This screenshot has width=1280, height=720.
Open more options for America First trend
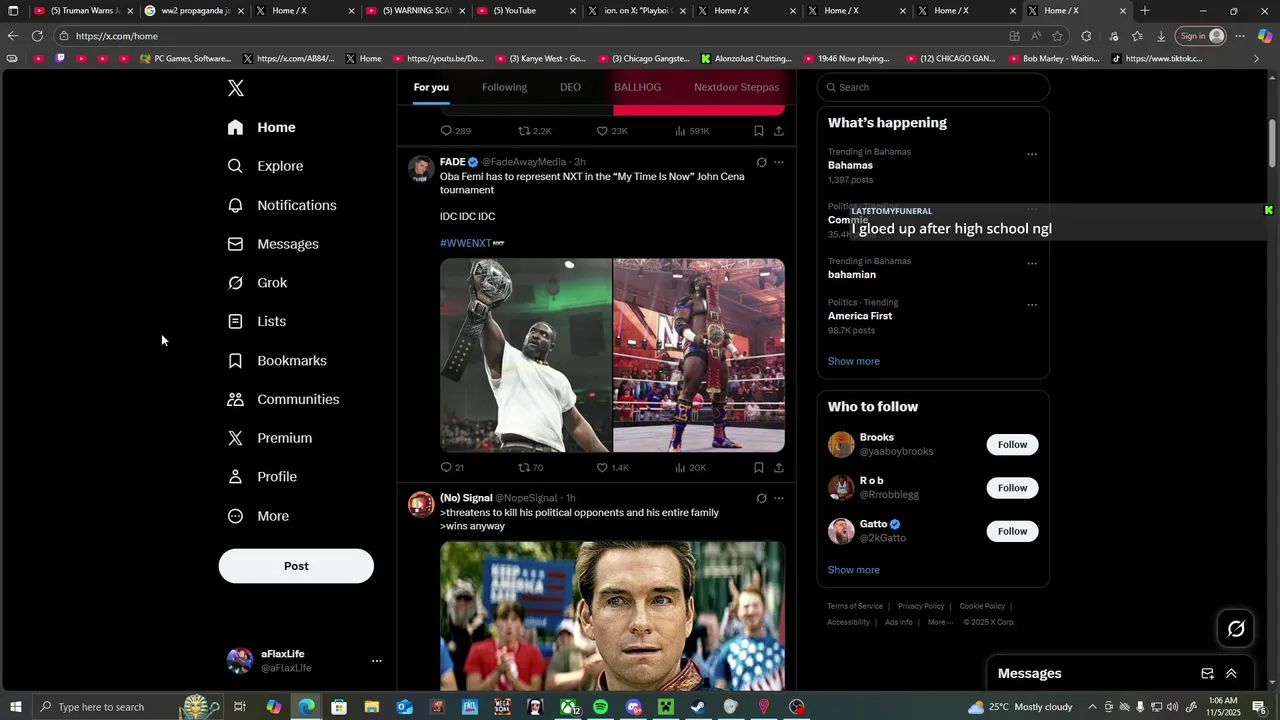[x=1032, y=305]
